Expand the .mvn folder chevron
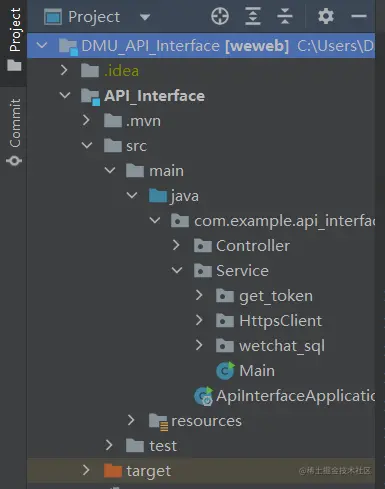The width and height of the screenshot is (385, 489). pyautogui.click(x=86, y=120)
